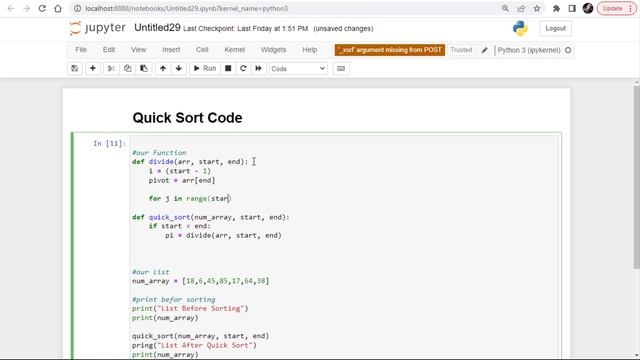
Task: Click the 'def quick_sort' line
Action: click(x=211, y=217)
